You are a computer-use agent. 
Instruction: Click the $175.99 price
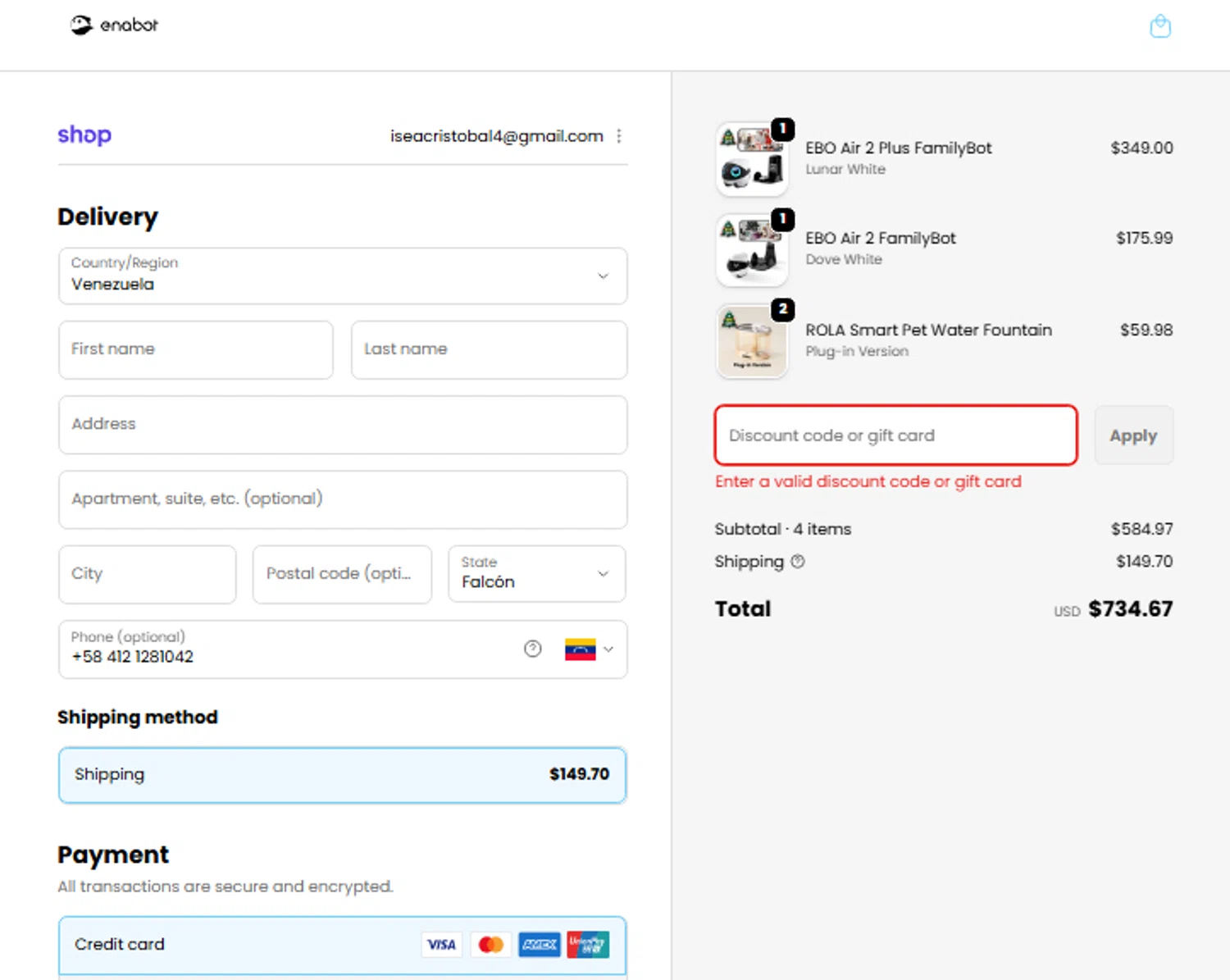pyautogui.click(x=1145, y=238)
